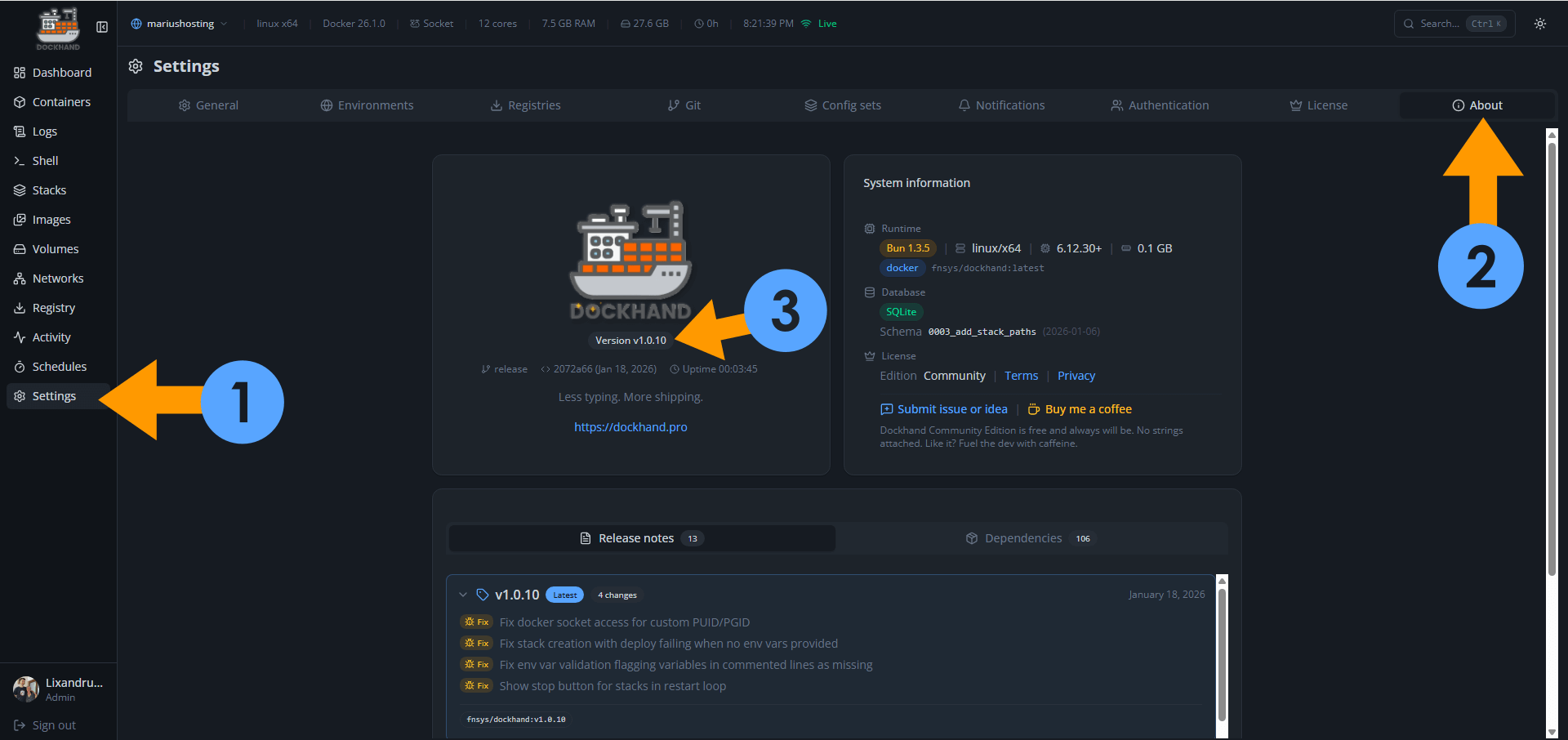
Task: Collapse the v1.0.10 release notes entry
Action: tap(463, 595)
